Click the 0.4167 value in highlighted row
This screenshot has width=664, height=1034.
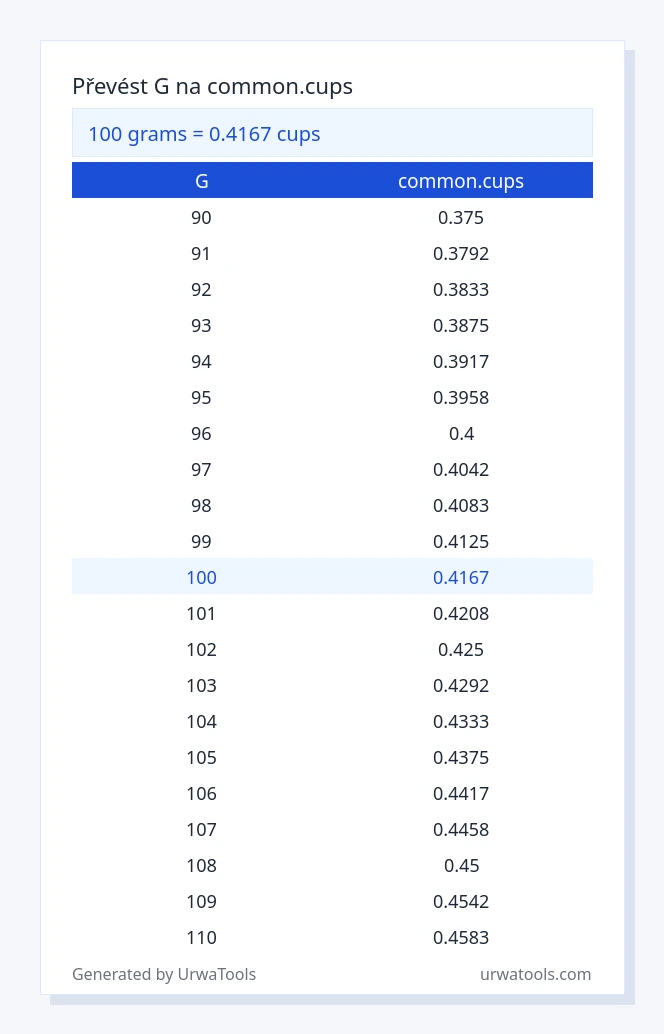(461, 577)
